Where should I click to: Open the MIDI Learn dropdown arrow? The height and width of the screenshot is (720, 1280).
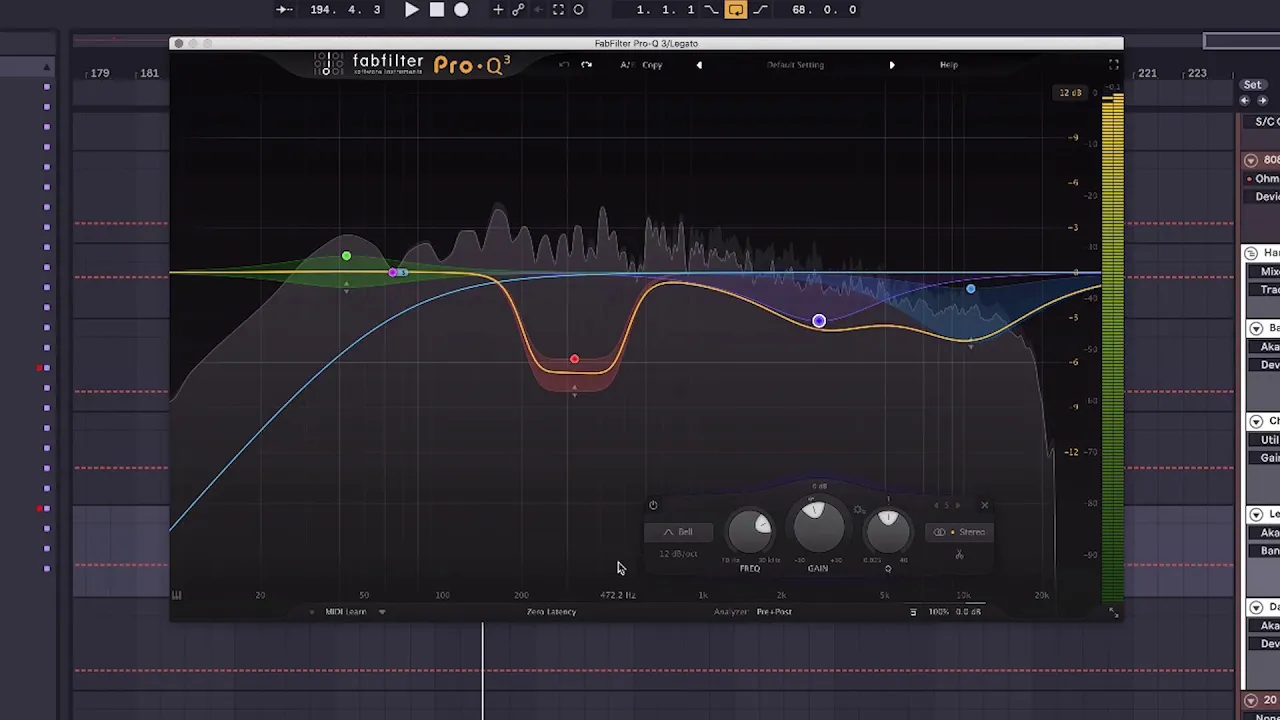pos(381,612)
